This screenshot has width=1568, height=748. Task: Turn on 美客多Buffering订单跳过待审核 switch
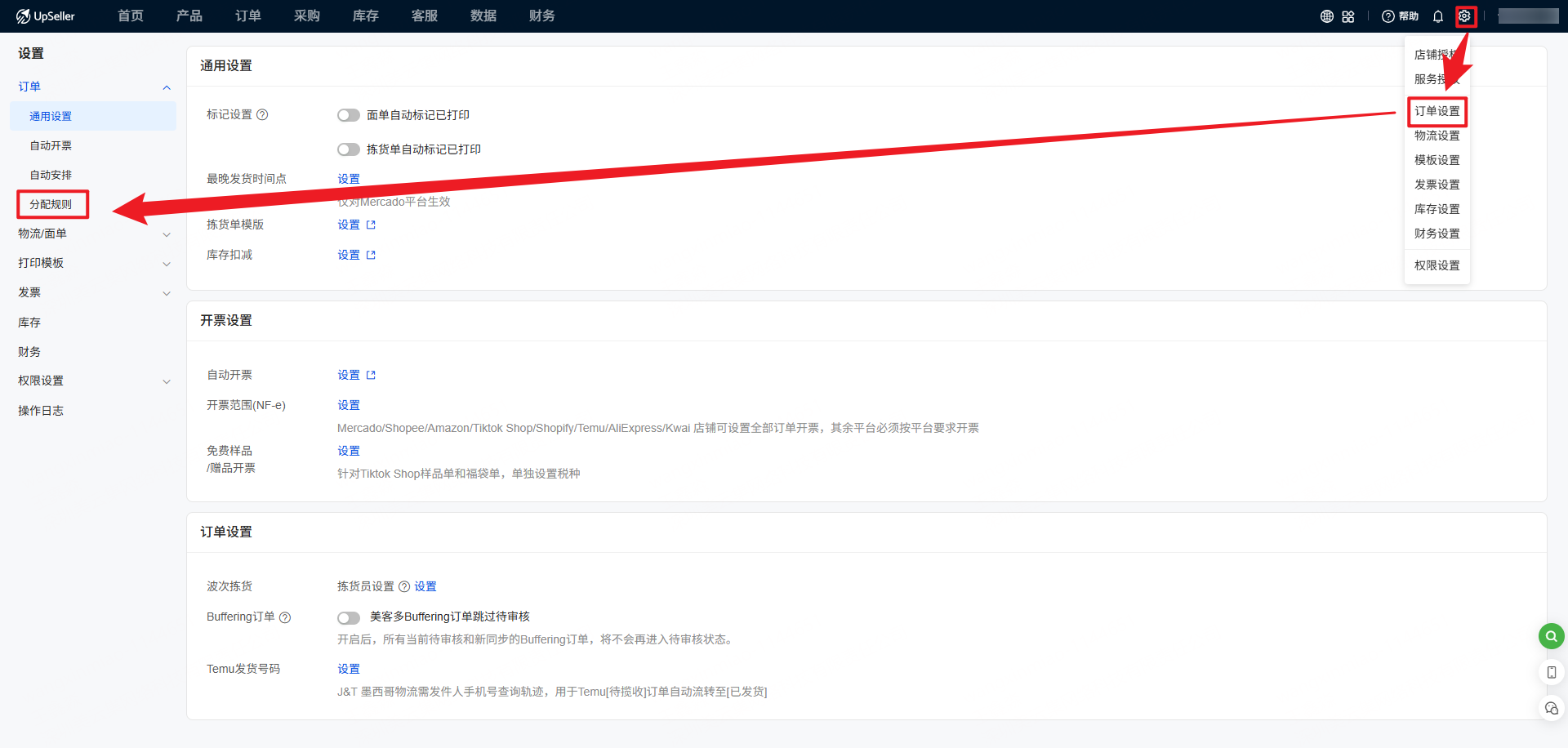click(x=349, y=617)
